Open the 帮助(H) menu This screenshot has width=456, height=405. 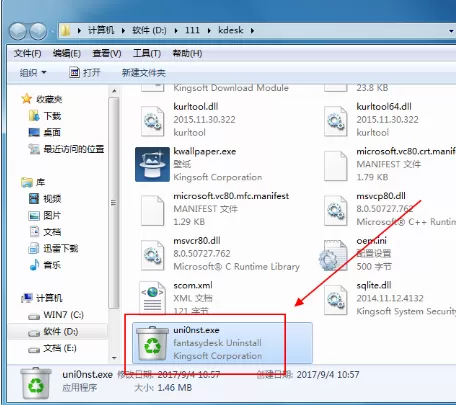click(x=187, y=53)
